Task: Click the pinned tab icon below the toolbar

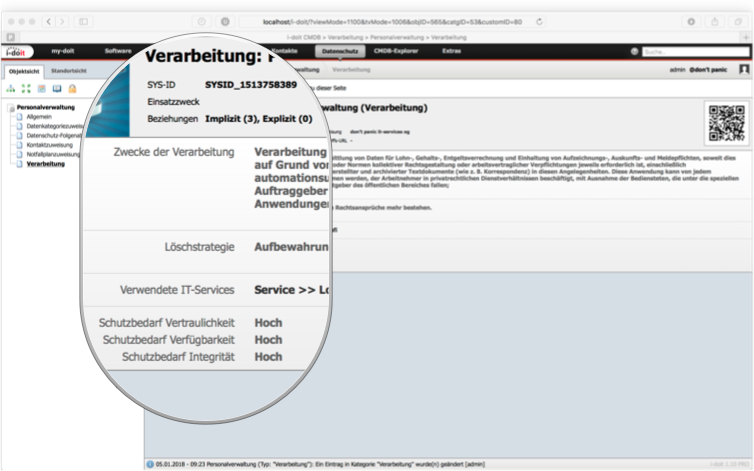Action: coord(11,37)
